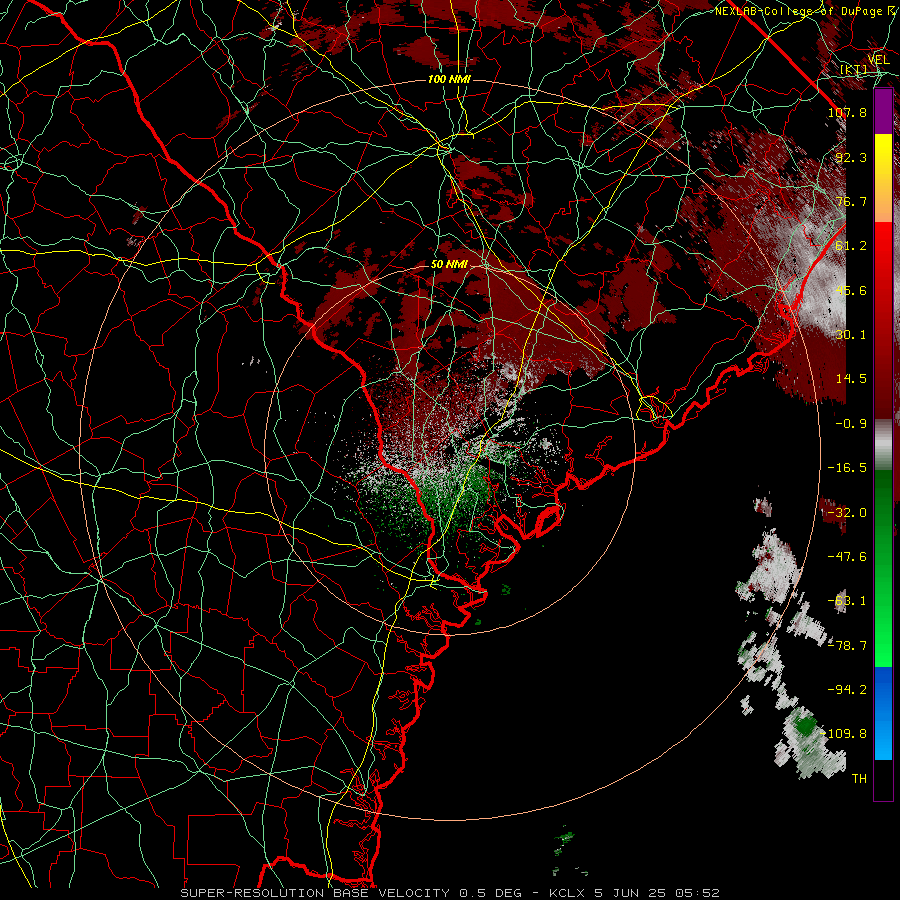This screenshot has width=900, height=900.
Task: Click the TH label under the color bar
Action: pos(859,779)
